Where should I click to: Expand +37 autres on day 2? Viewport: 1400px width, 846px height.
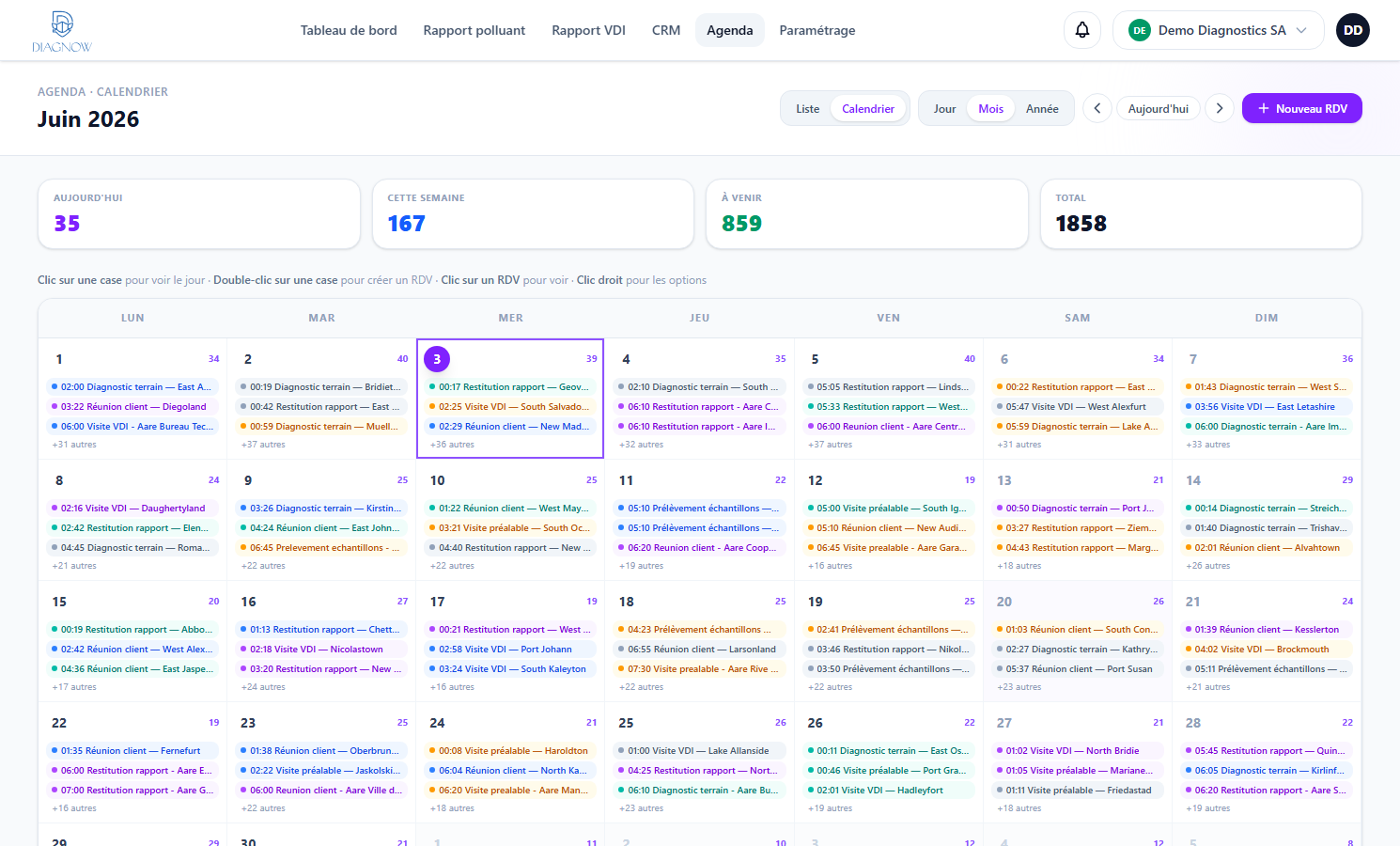[x=263, y=445]
